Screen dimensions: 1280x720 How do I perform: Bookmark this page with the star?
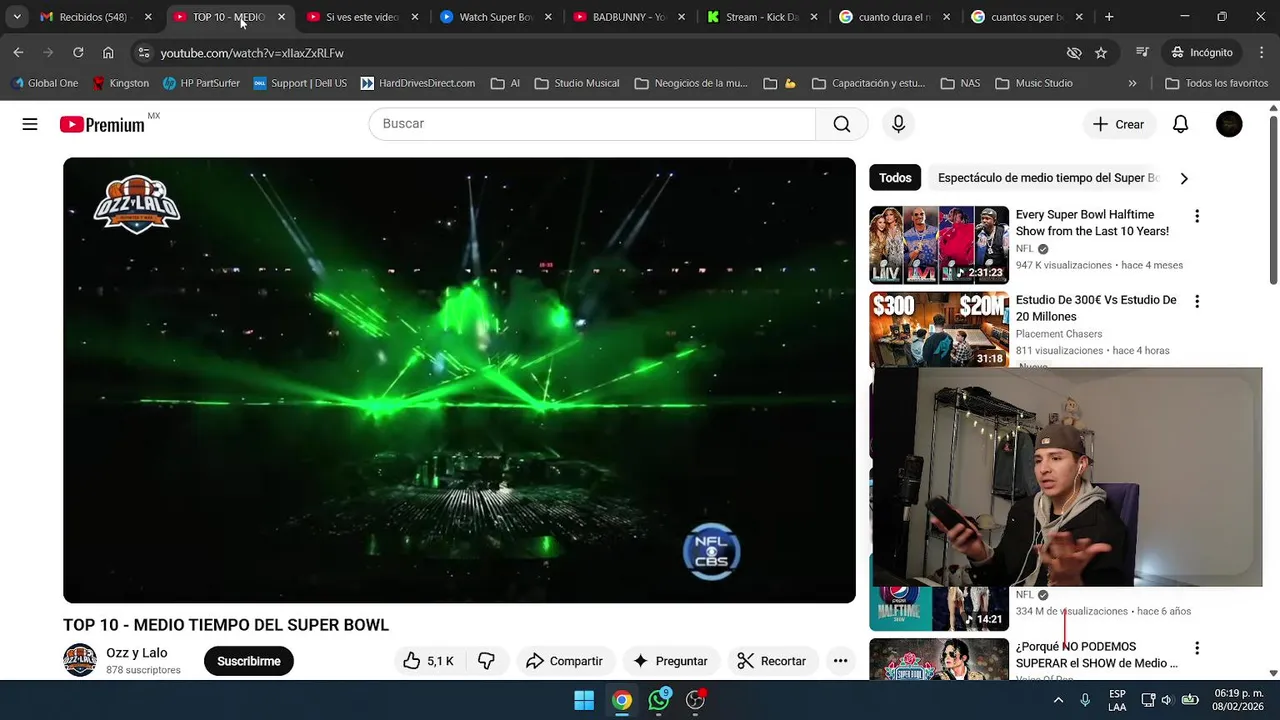click(1101, 52)
